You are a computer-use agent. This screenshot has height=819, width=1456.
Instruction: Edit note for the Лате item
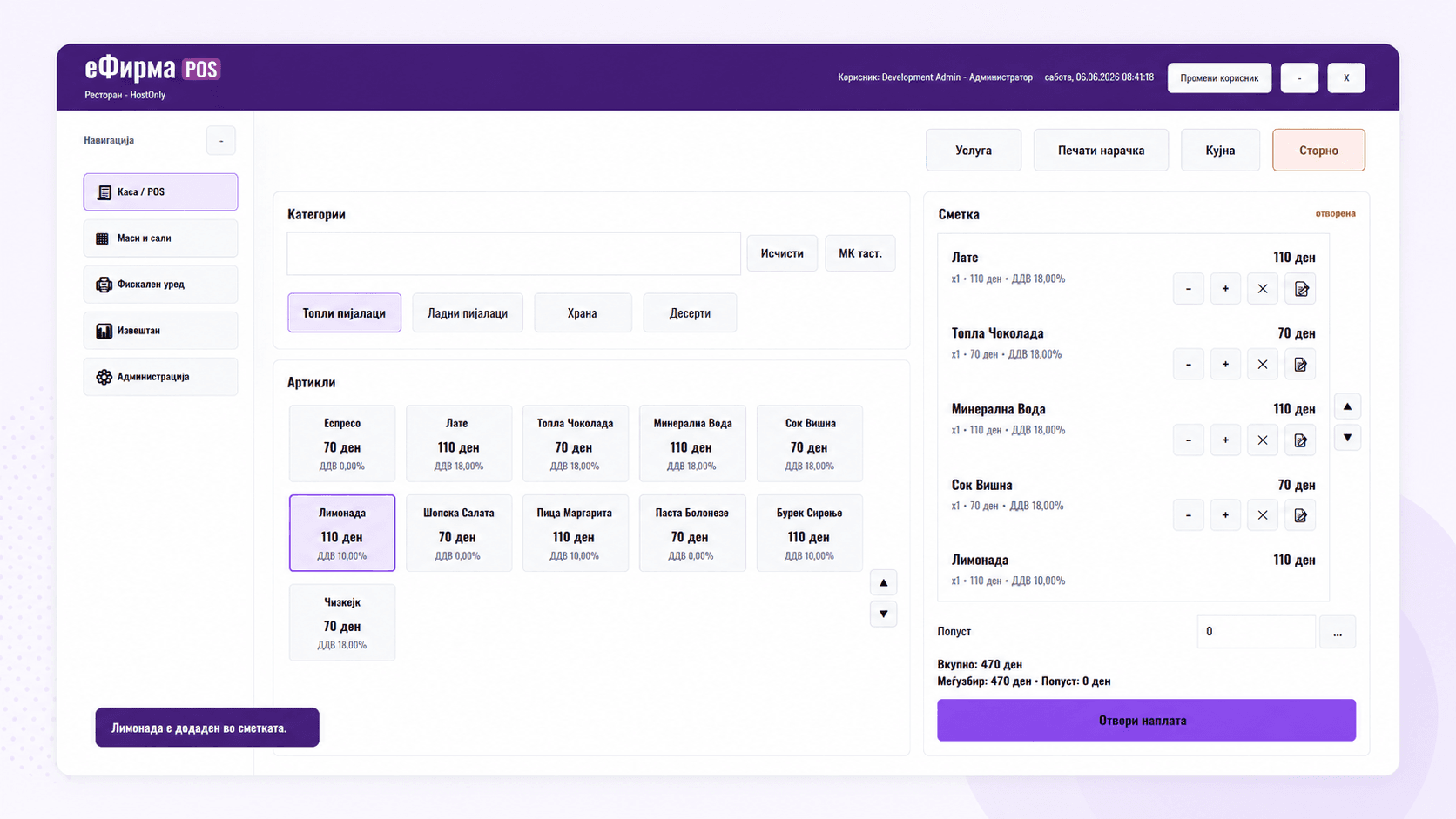[x=1300, y=289]
